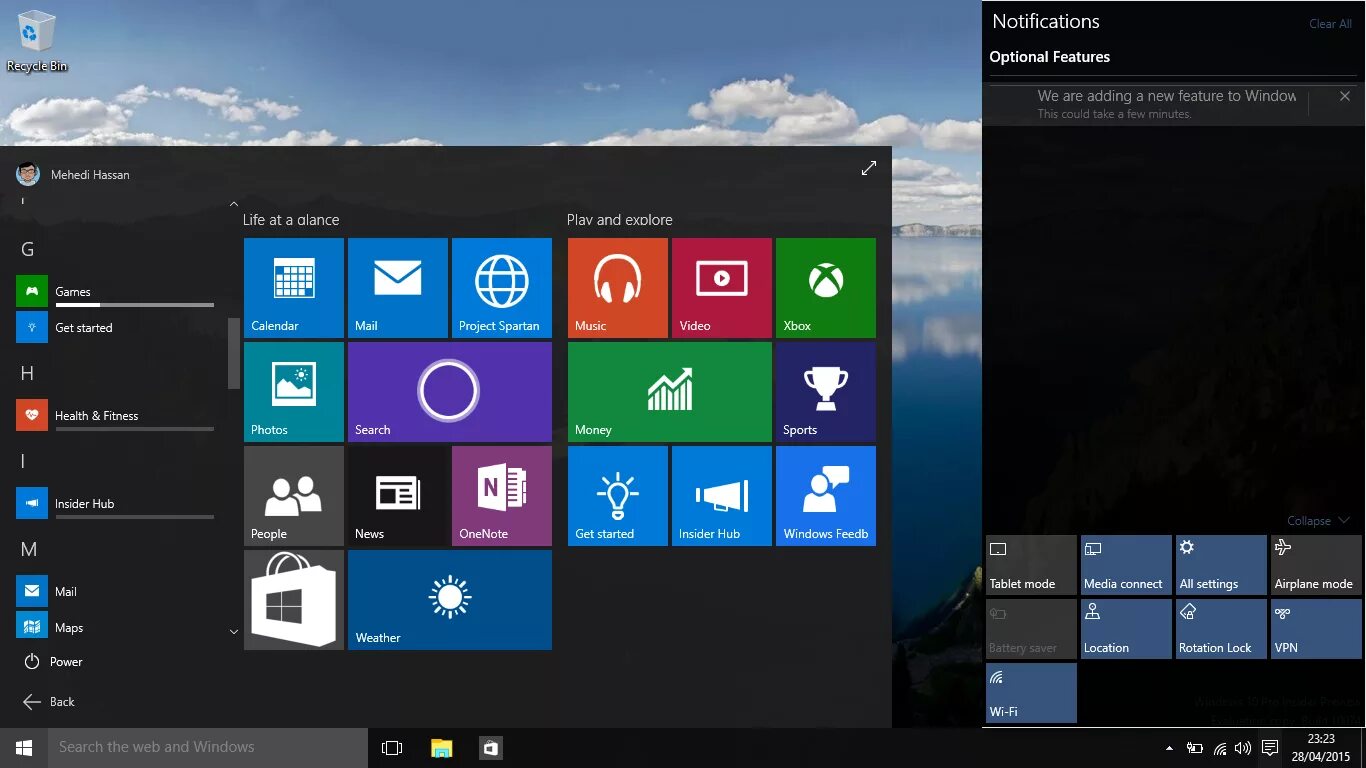
Task: Open the Weather tile
Action: click(450, 600)
